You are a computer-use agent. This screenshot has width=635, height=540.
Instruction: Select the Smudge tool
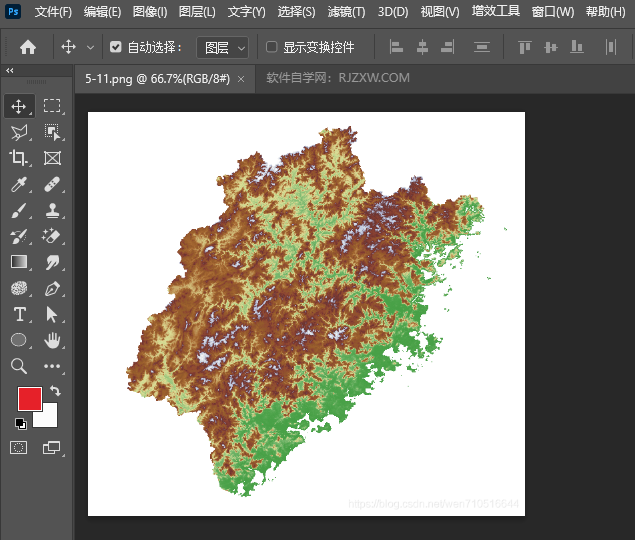pyautogui.click(x=52, y=262)
